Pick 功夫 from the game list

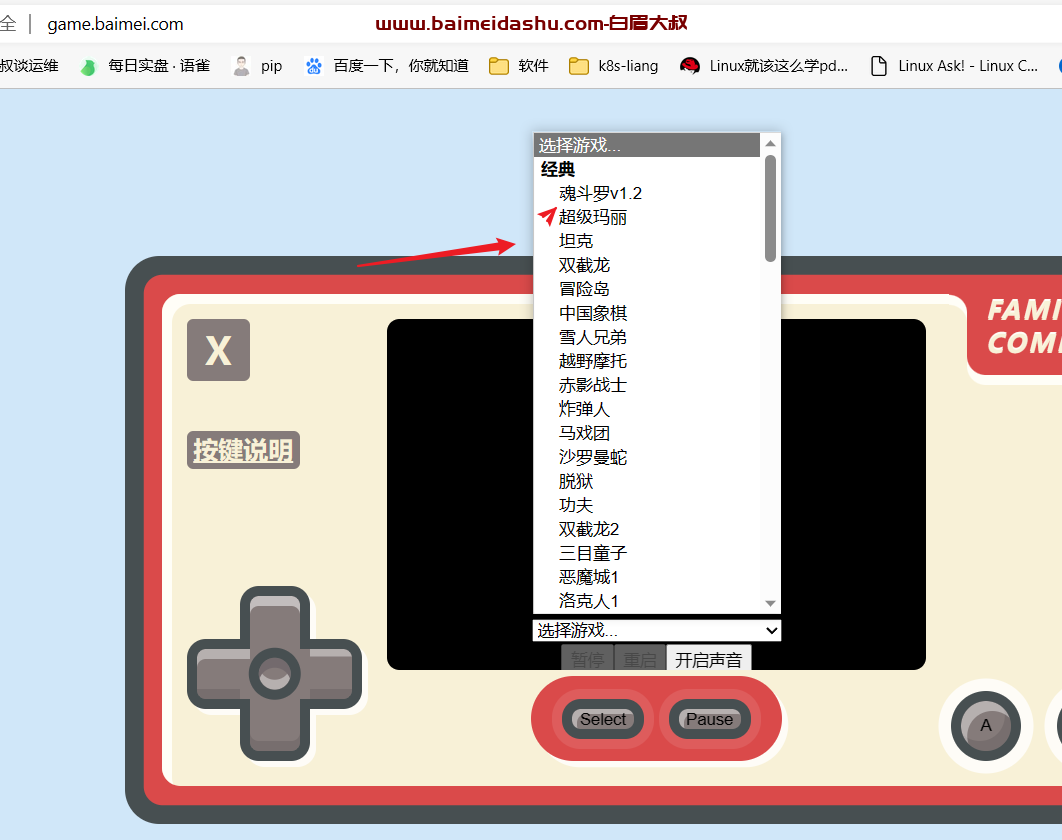point(647,505)
